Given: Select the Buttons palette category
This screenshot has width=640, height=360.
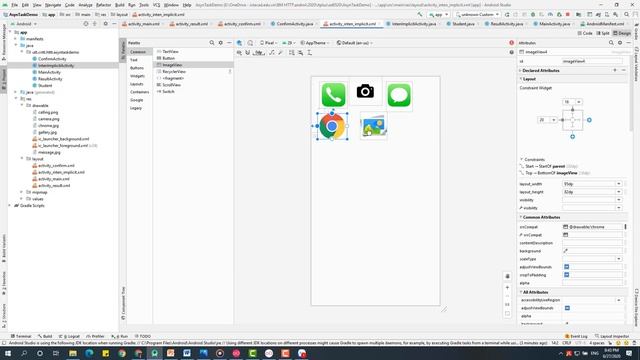Looking at the screenshot, I should (137, 68).
